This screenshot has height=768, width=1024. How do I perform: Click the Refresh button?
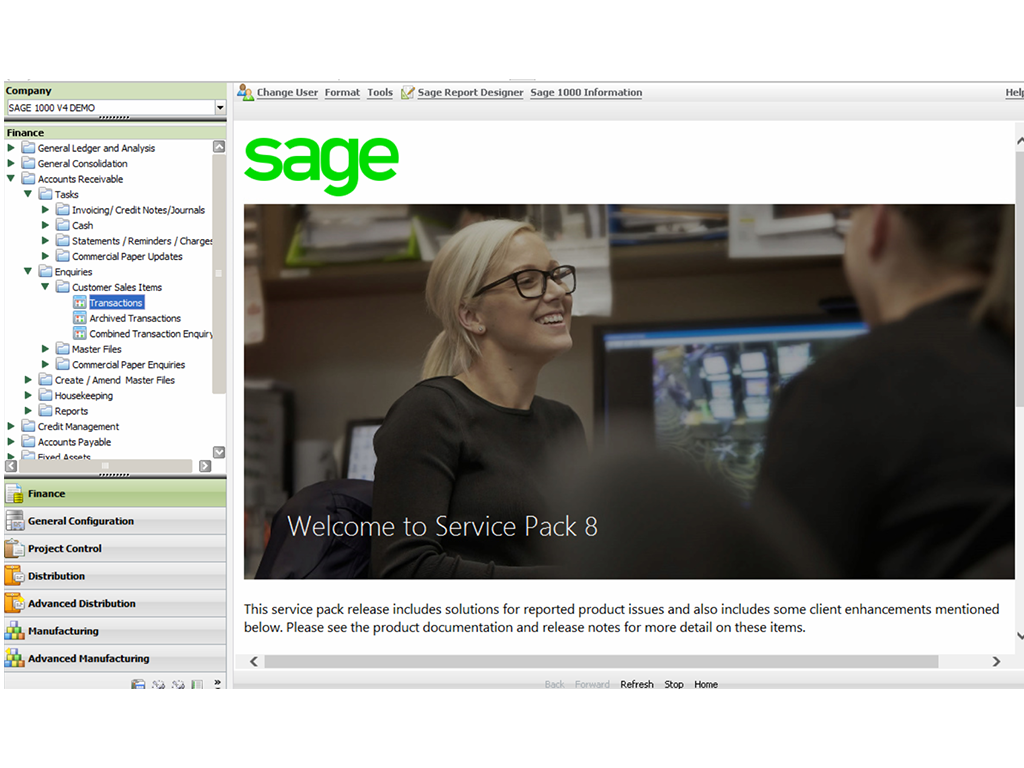pos(637,684)
